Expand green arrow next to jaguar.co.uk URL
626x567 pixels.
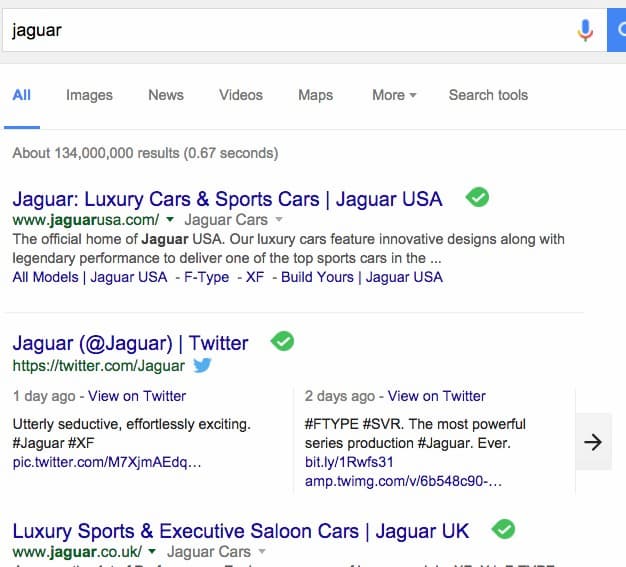152,551
